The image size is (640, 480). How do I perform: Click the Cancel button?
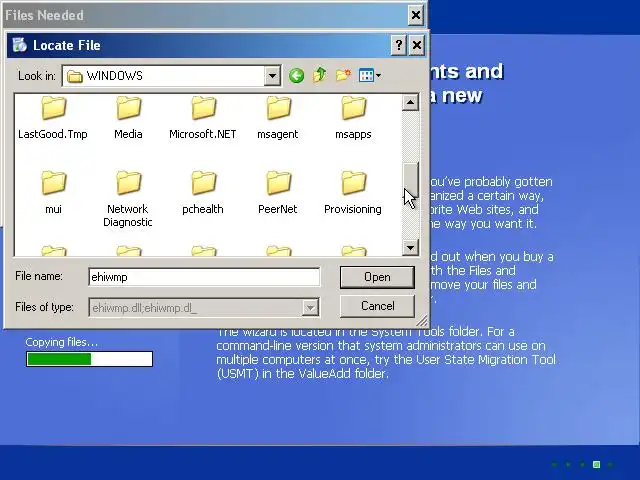pos(377,306)
